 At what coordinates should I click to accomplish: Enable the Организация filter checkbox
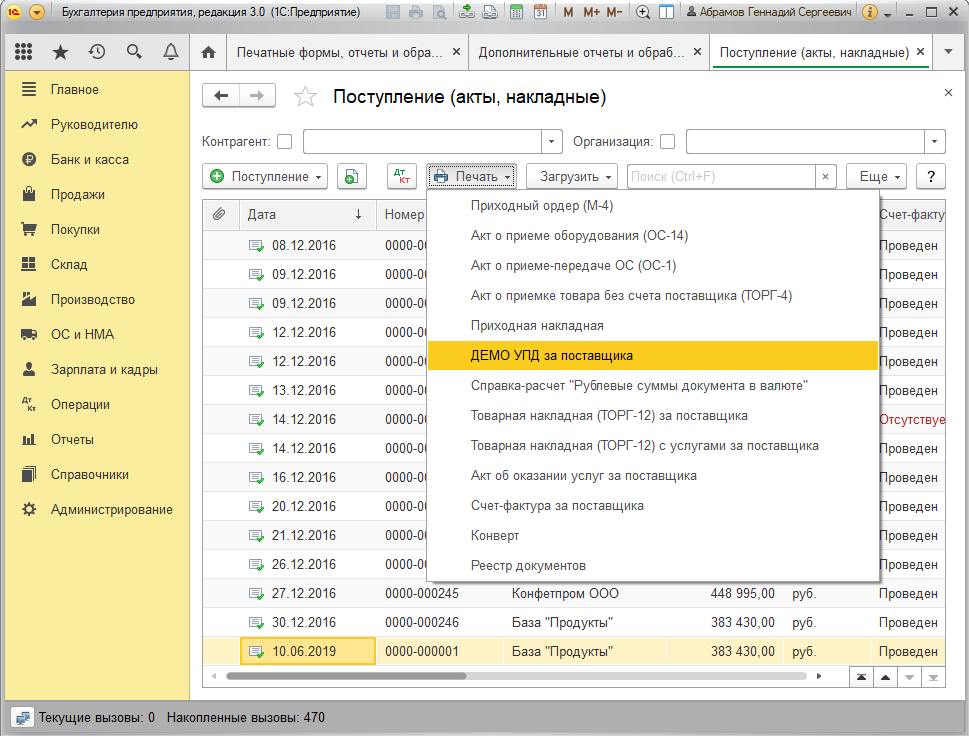point(668,142)
